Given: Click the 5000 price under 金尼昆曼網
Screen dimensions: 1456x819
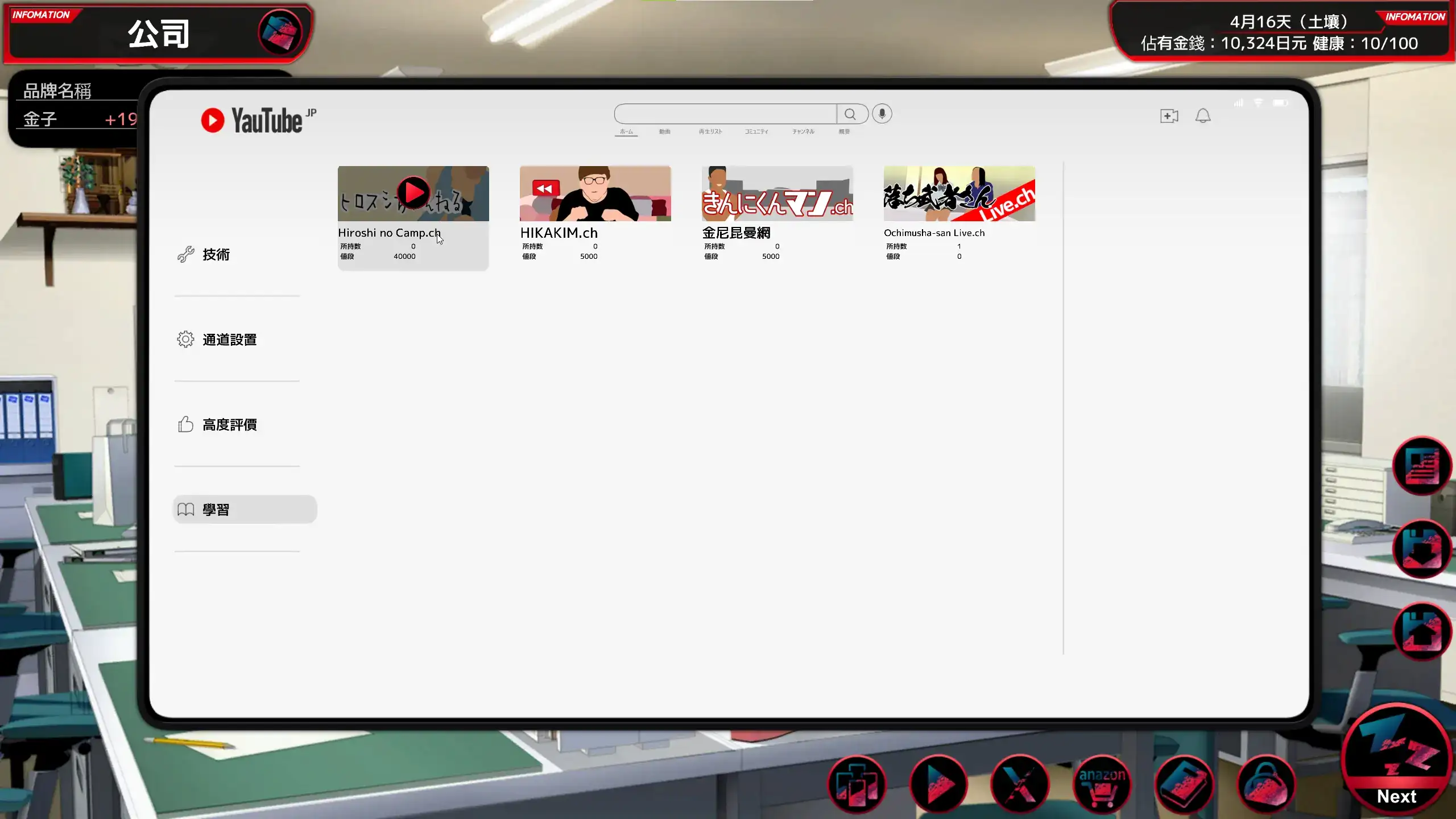Looking at the screenshot, I should pyautogui.click(x=771, y=257).
